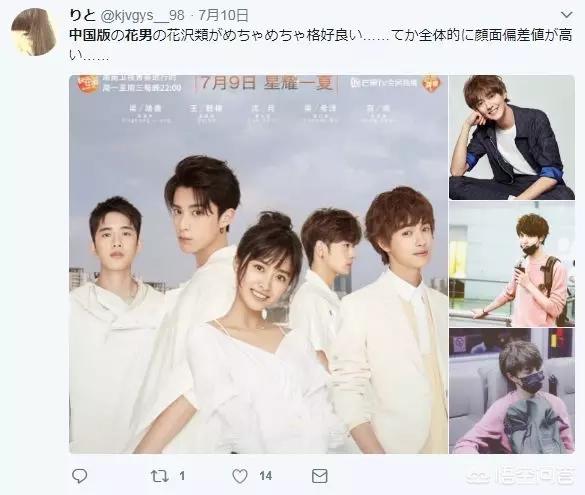The height and width of the screenshot is (495, 585).
Task: Click the retweet count number 1
Action: [x=182, y=476]
